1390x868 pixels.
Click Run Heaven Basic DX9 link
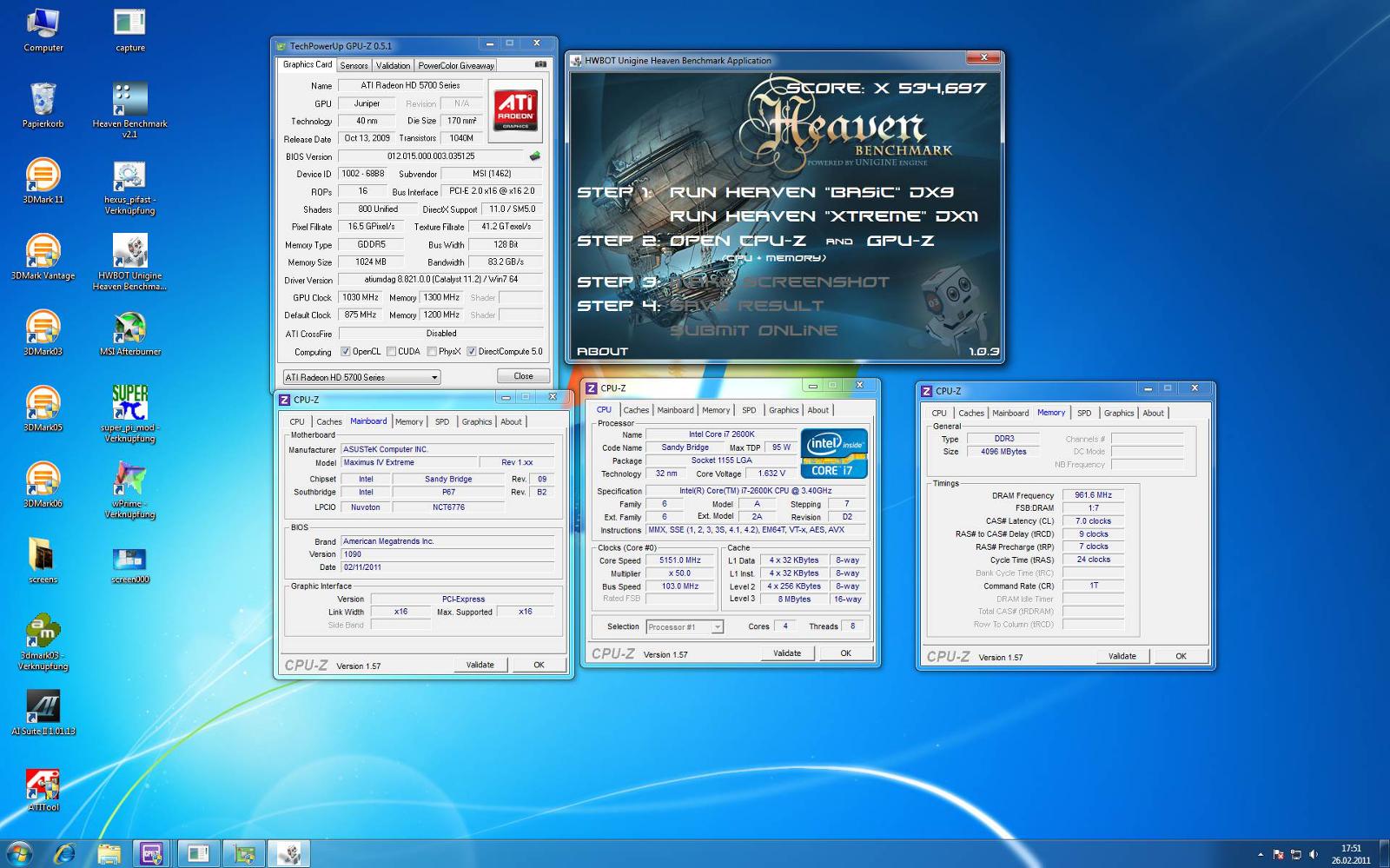pyautogui.click(x=811, y=192)
